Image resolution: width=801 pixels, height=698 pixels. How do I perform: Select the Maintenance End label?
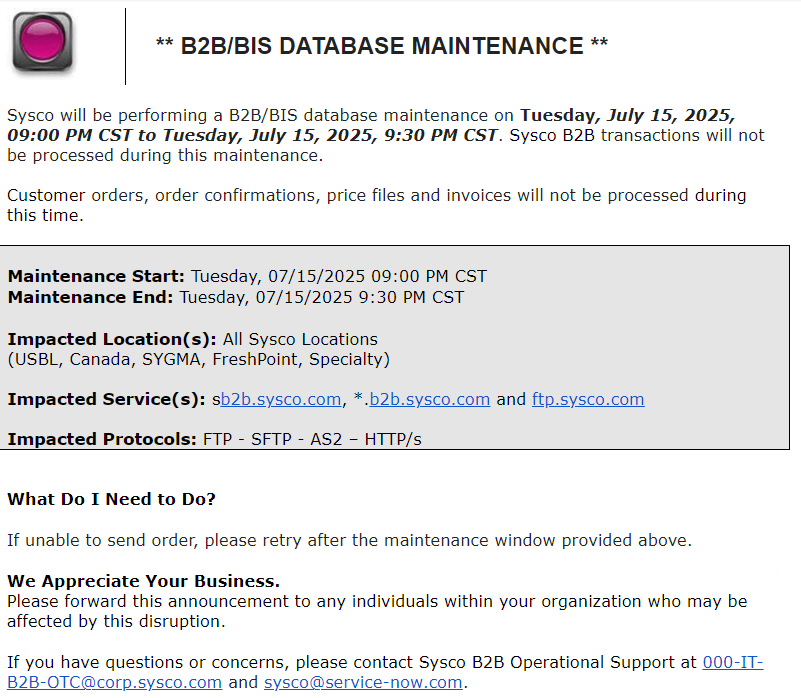(x=90, y=296)
